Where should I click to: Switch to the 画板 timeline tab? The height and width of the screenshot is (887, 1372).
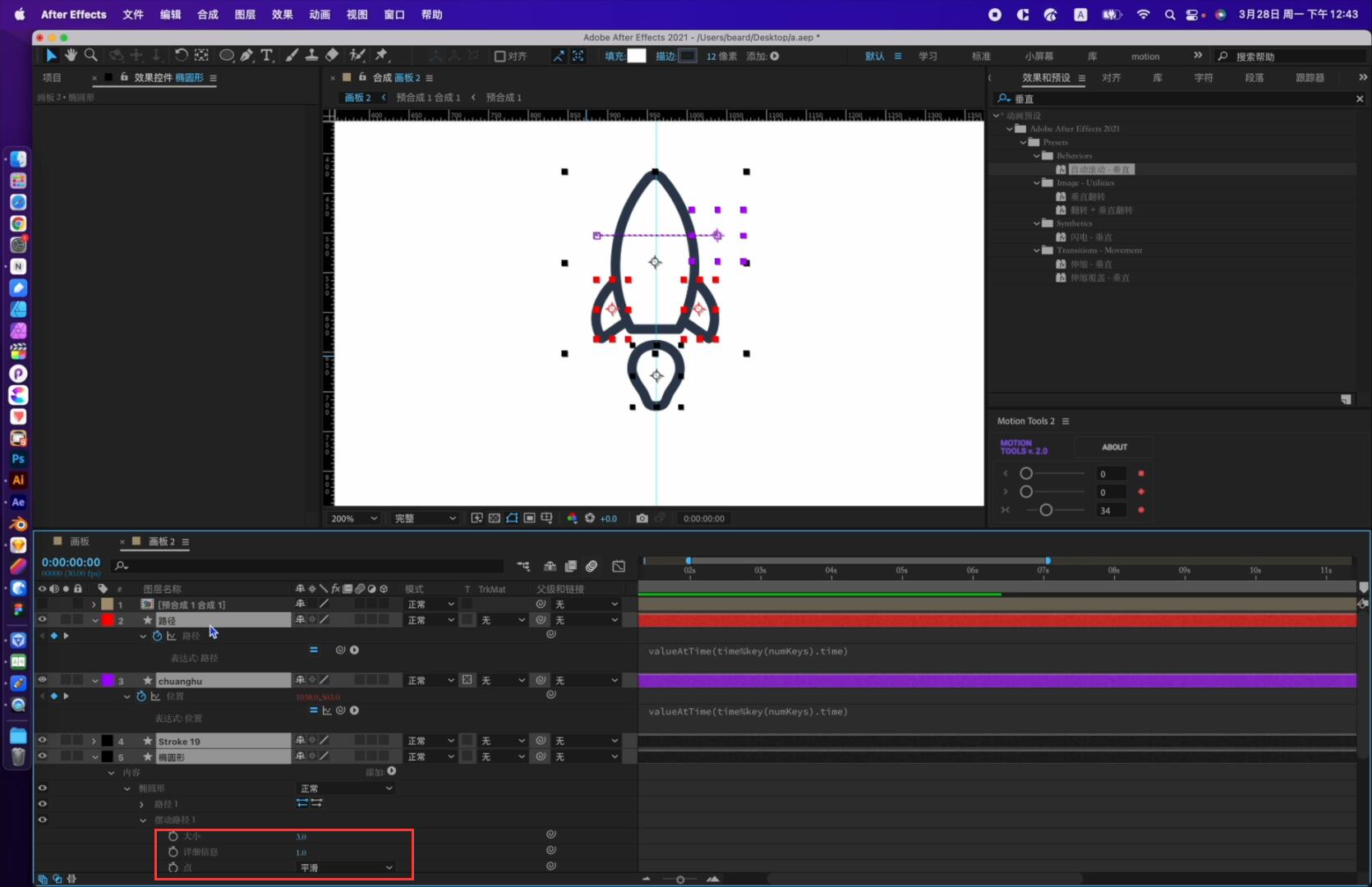(79, 541)
